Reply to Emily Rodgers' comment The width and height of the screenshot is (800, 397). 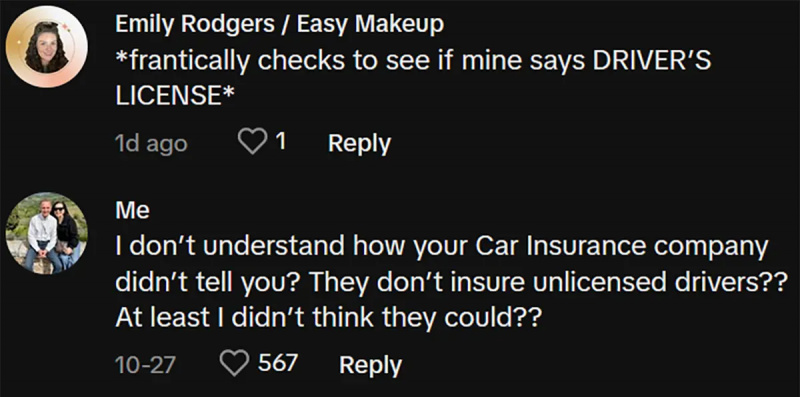click(x=359, y=143)
